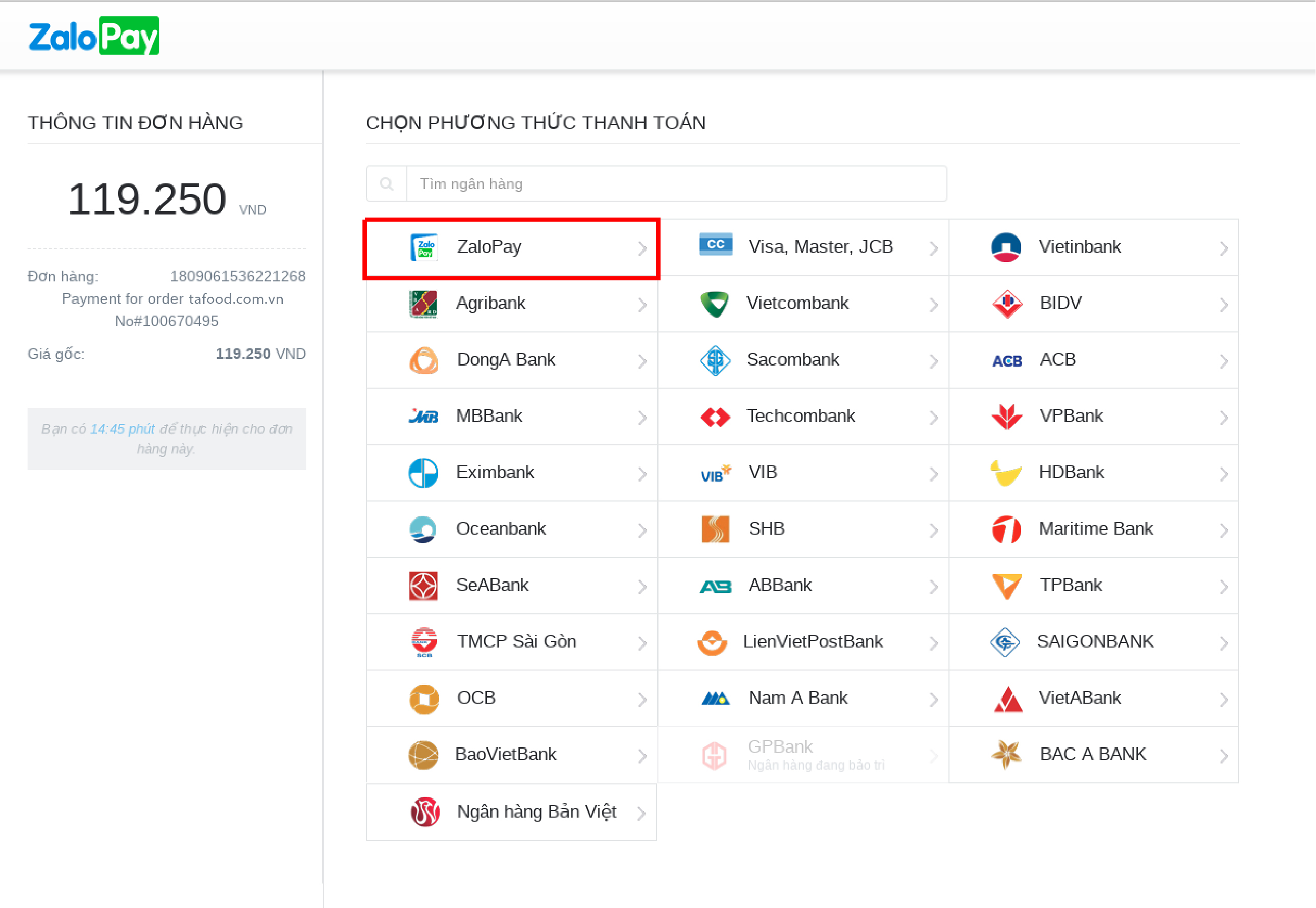
Task: Click the Agribank logo icon
Action: coord(424,304)
